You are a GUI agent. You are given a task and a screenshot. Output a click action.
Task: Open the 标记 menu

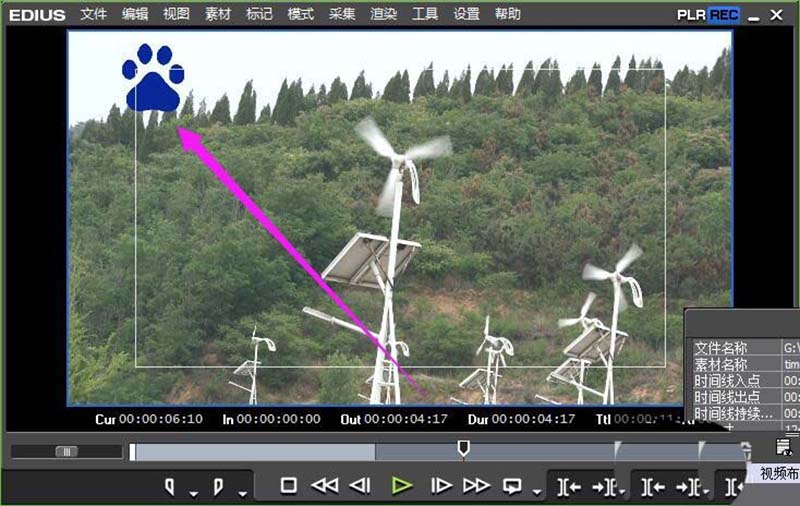click(259, 14)
